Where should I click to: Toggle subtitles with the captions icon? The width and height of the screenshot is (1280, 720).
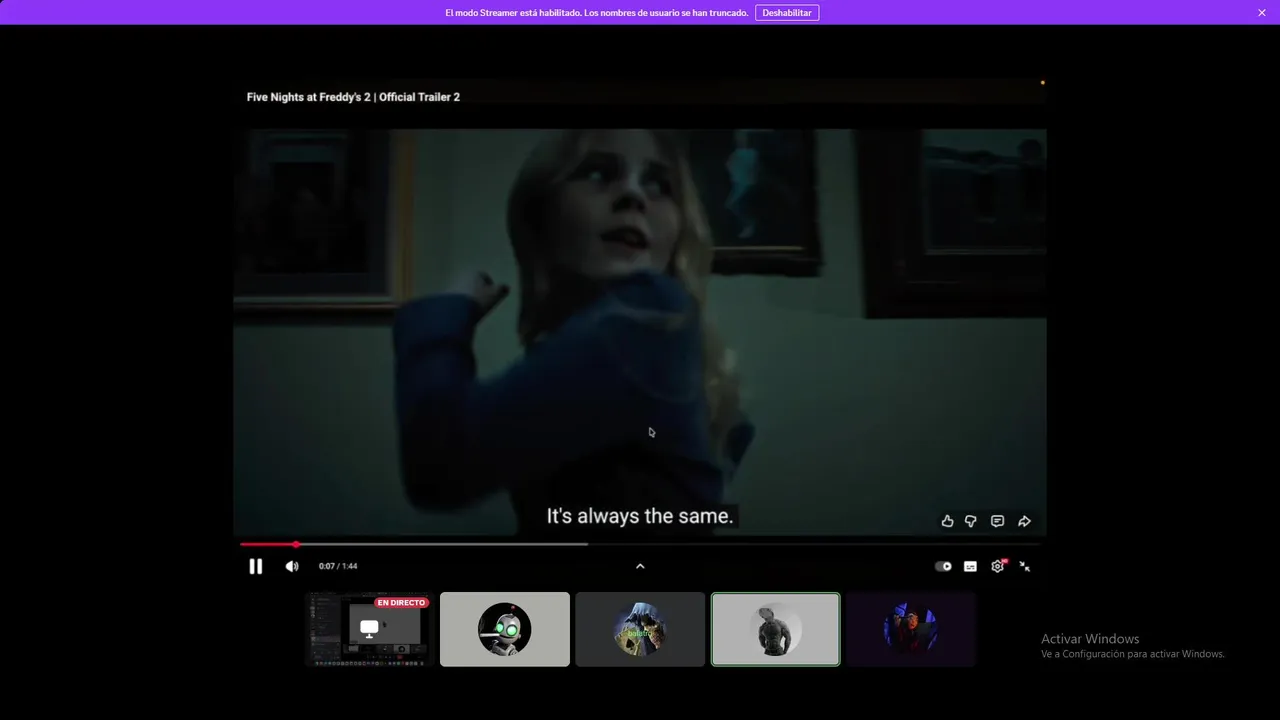tap(970, 566)
